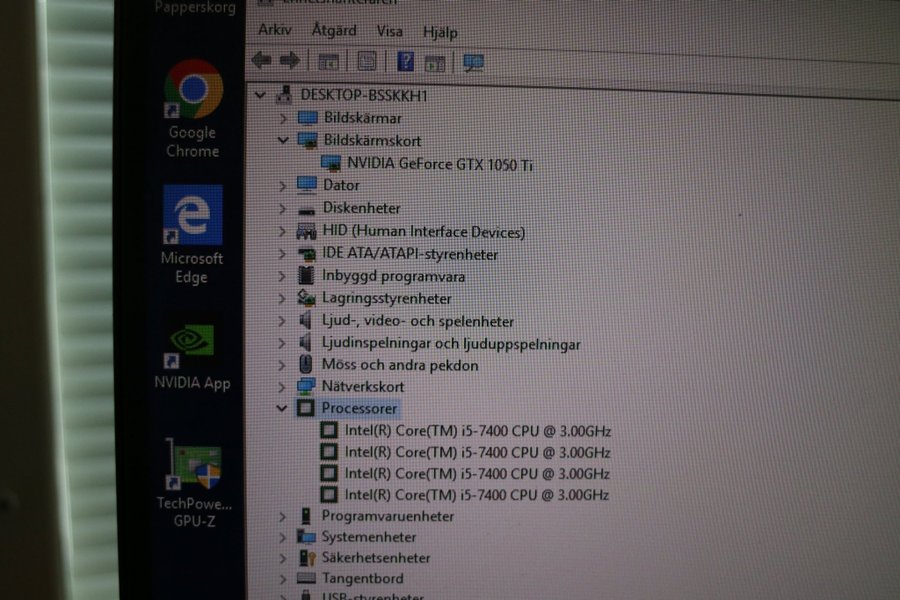
Task: Select the first Intel Core i5-7400 entry
Action: pyautogui.click(x=477, y=431)
